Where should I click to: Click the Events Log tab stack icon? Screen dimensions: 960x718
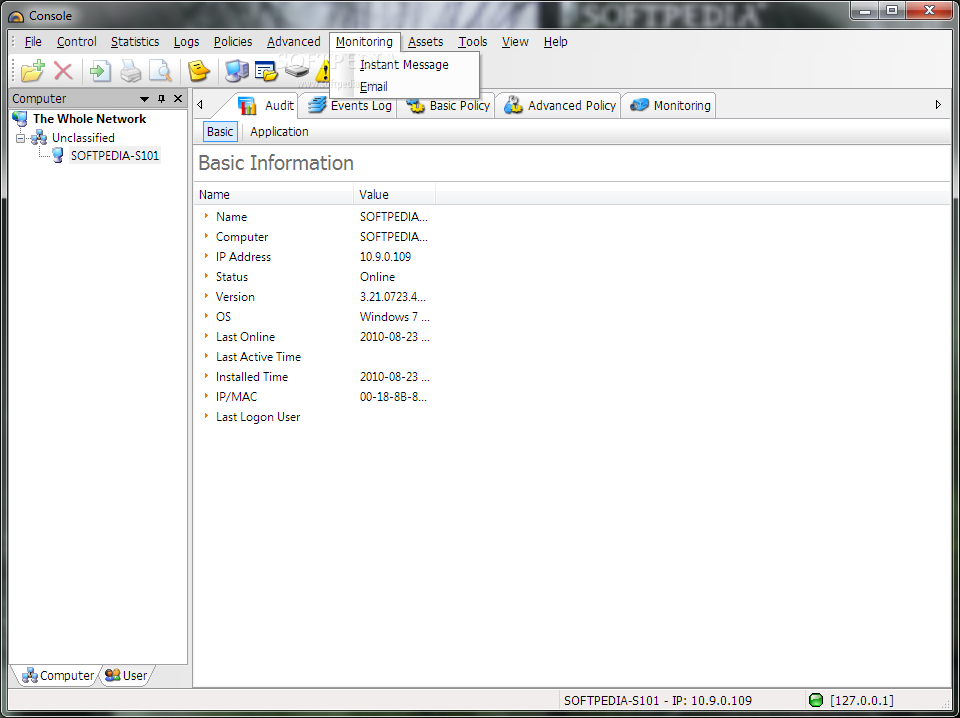[317, 105]
